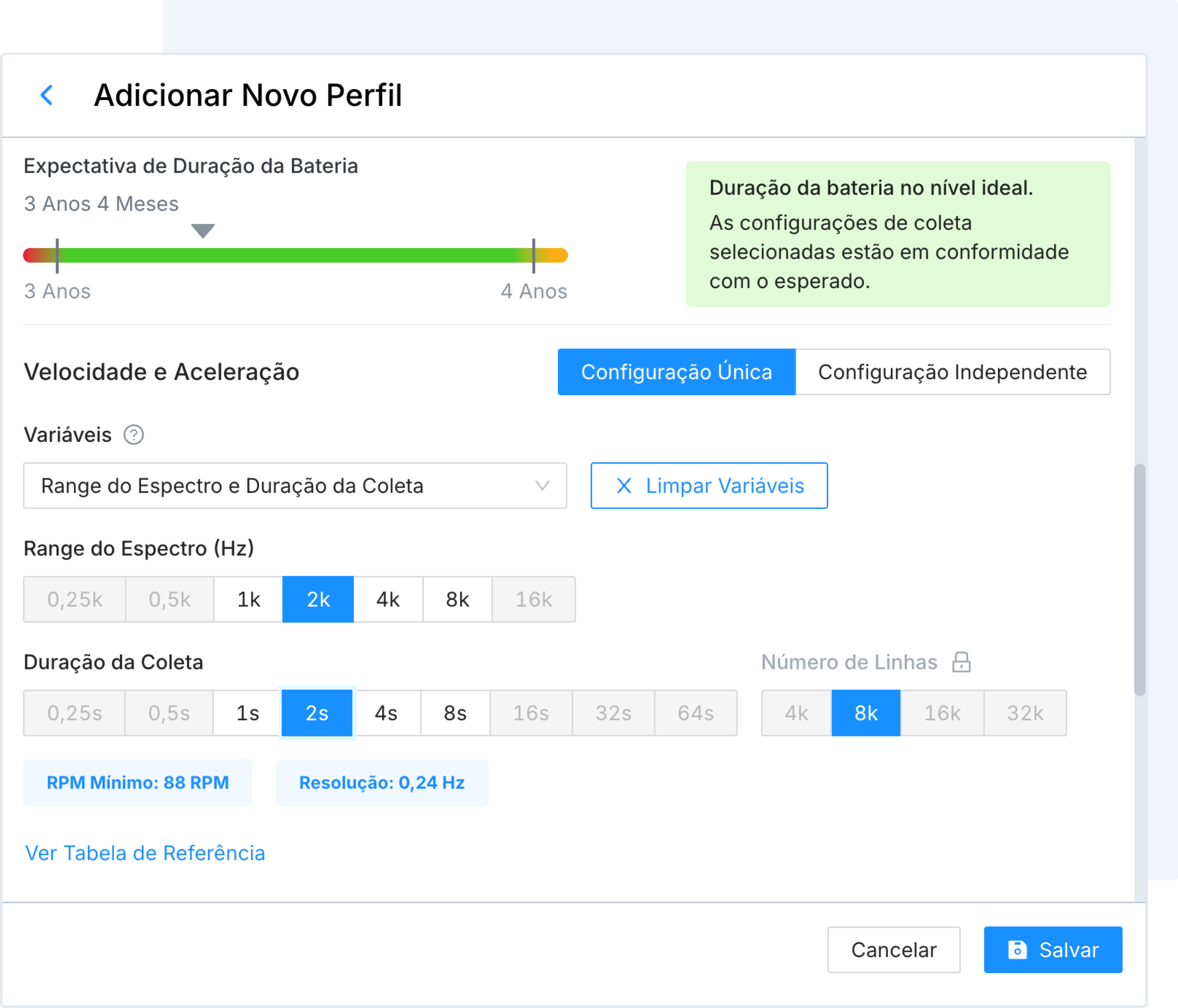
Task: Open the Range do Espectro e Duração dropdown
Action: [295, 485]
